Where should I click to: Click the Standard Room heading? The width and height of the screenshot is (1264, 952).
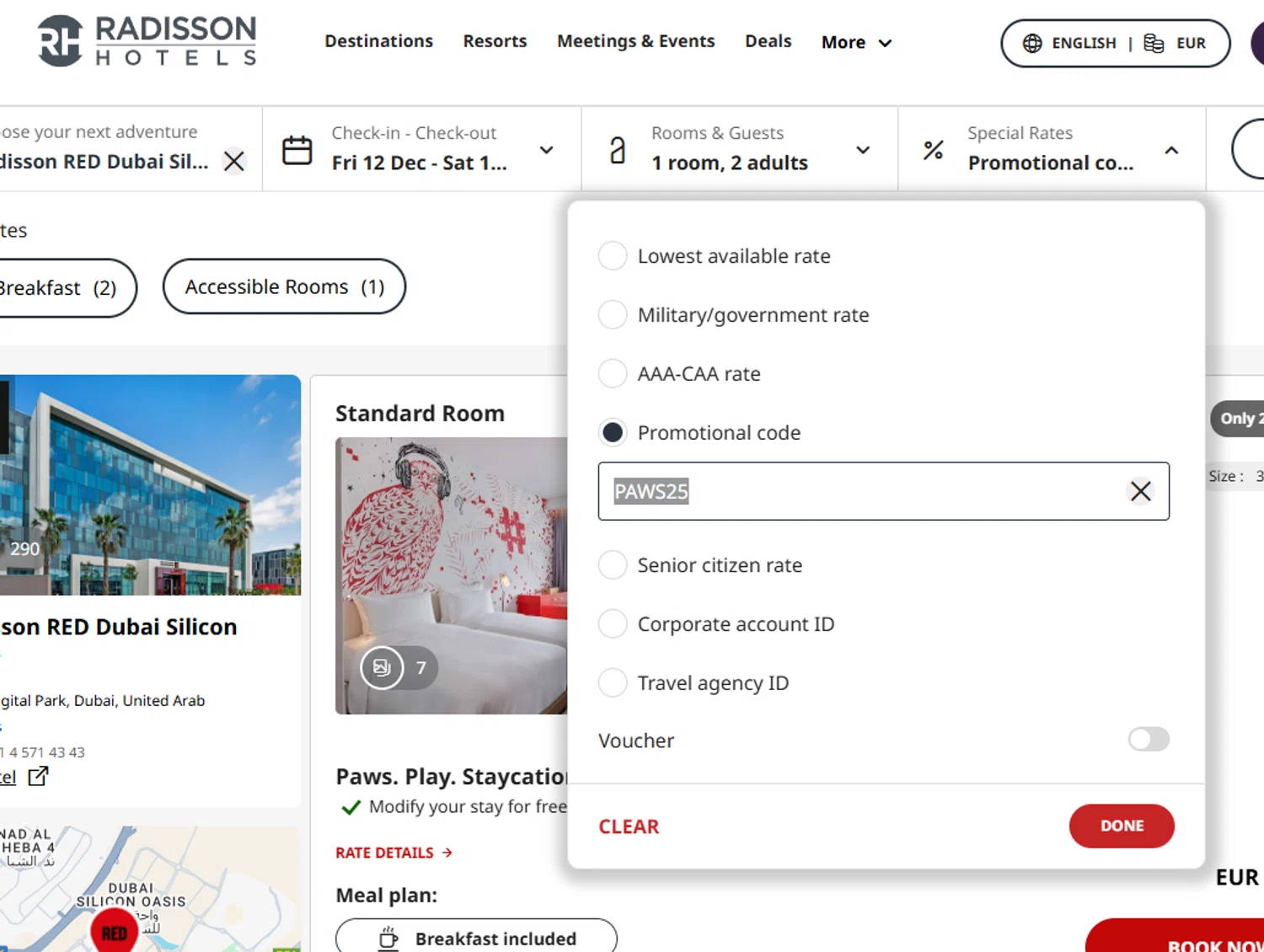tap(420, 414)
